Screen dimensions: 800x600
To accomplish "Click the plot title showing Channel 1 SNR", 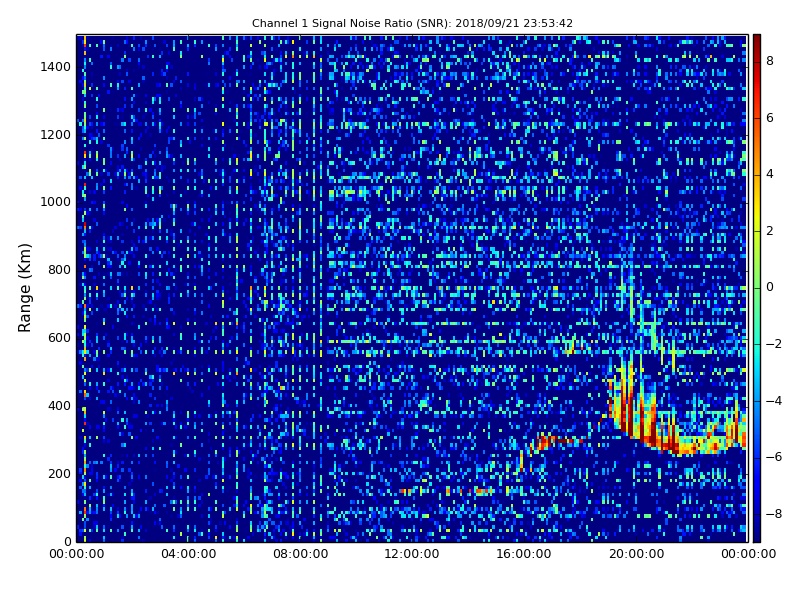I will tap(412, 23).
